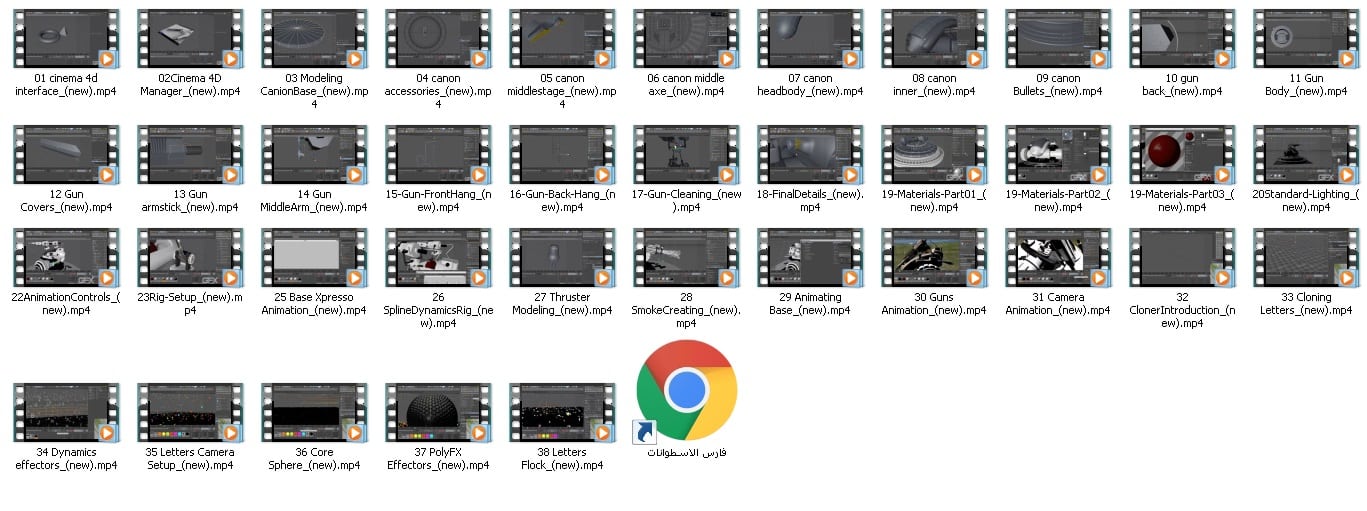This screenshot has width=1367, height=511.
Task: Select the 35 Letters Camera Setup video icon
Action: point(190,412)
